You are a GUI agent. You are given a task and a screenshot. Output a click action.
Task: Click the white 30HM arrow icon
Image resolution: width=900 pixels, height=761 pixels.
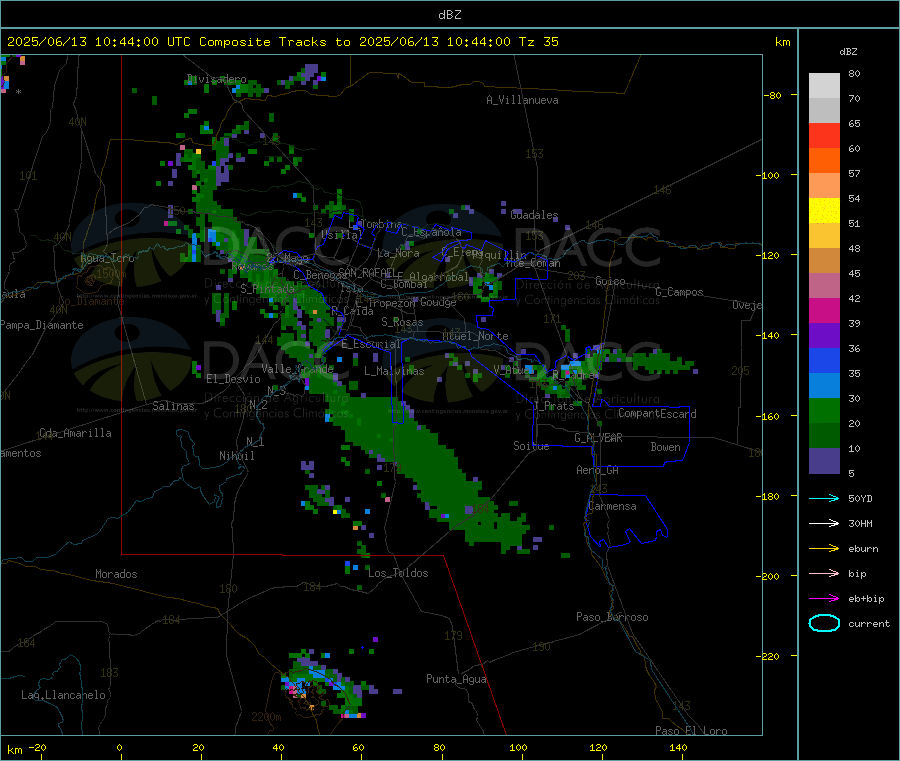click(824, 523)
